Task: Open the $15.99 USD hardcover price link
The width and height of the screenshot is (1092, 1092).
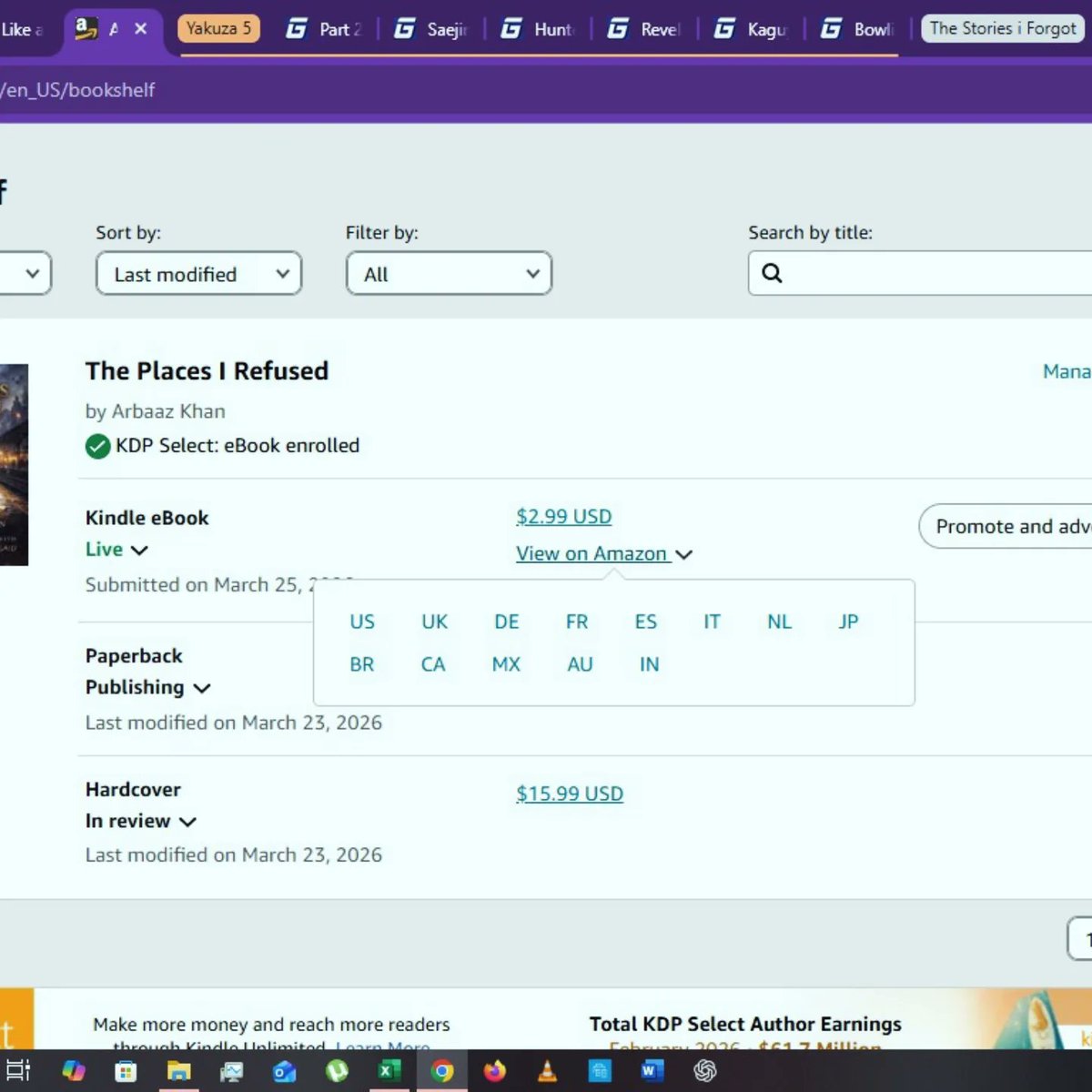Action: [570, 794]
